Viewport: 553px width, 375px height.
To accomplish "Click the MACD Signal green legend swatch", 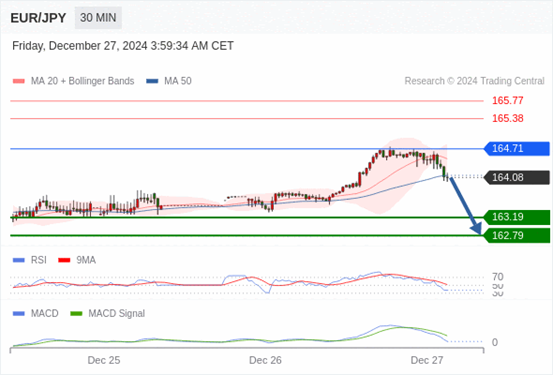I will pyautogui.click(x=76, y=313).
